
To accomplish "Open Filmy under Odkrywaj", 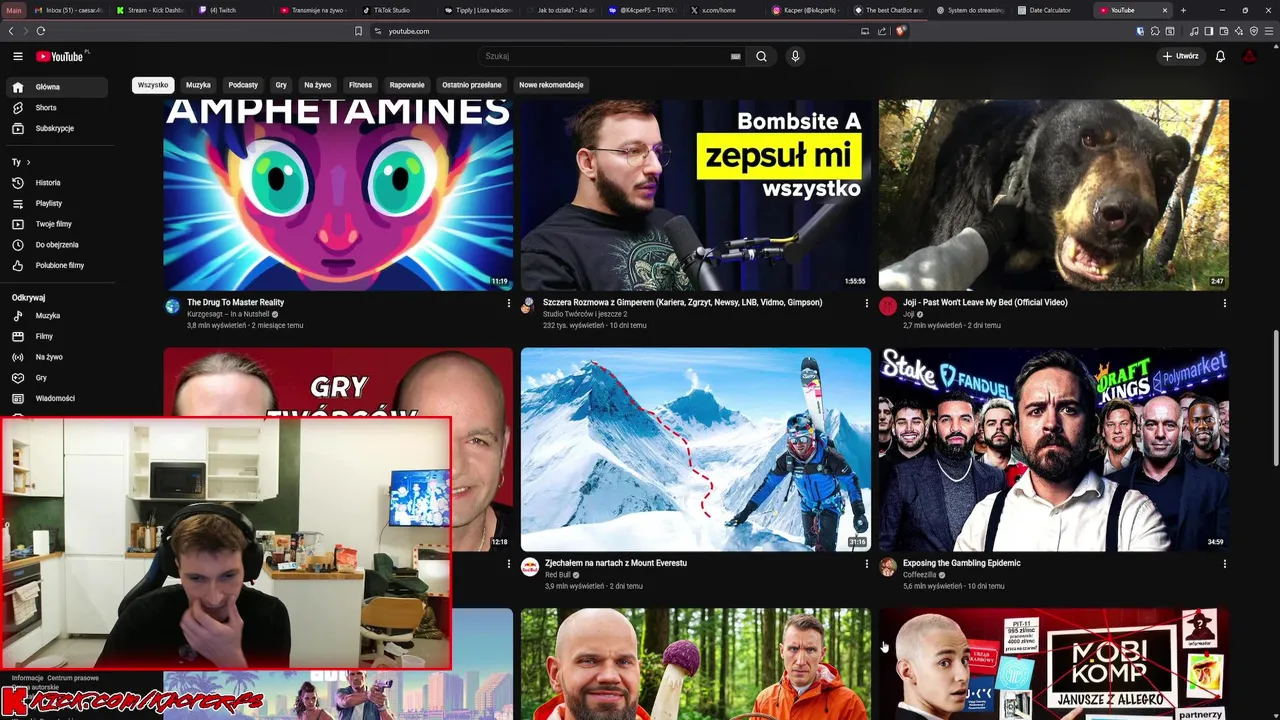I will [56, 336].
